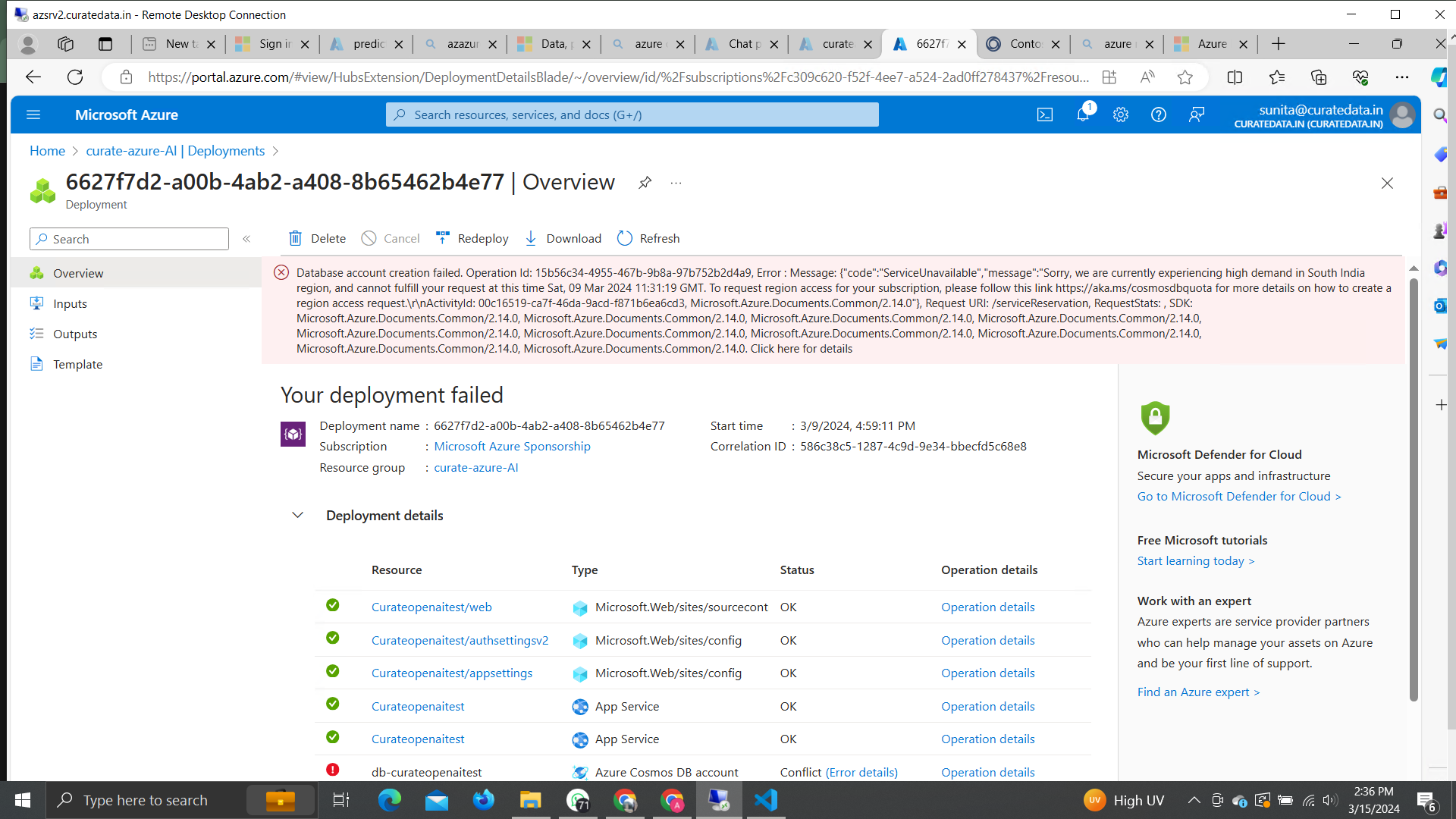Collapse the Deployment details section
This screenshot has height=819, width=1456.
pyautogui.click(x=298, y=516)
